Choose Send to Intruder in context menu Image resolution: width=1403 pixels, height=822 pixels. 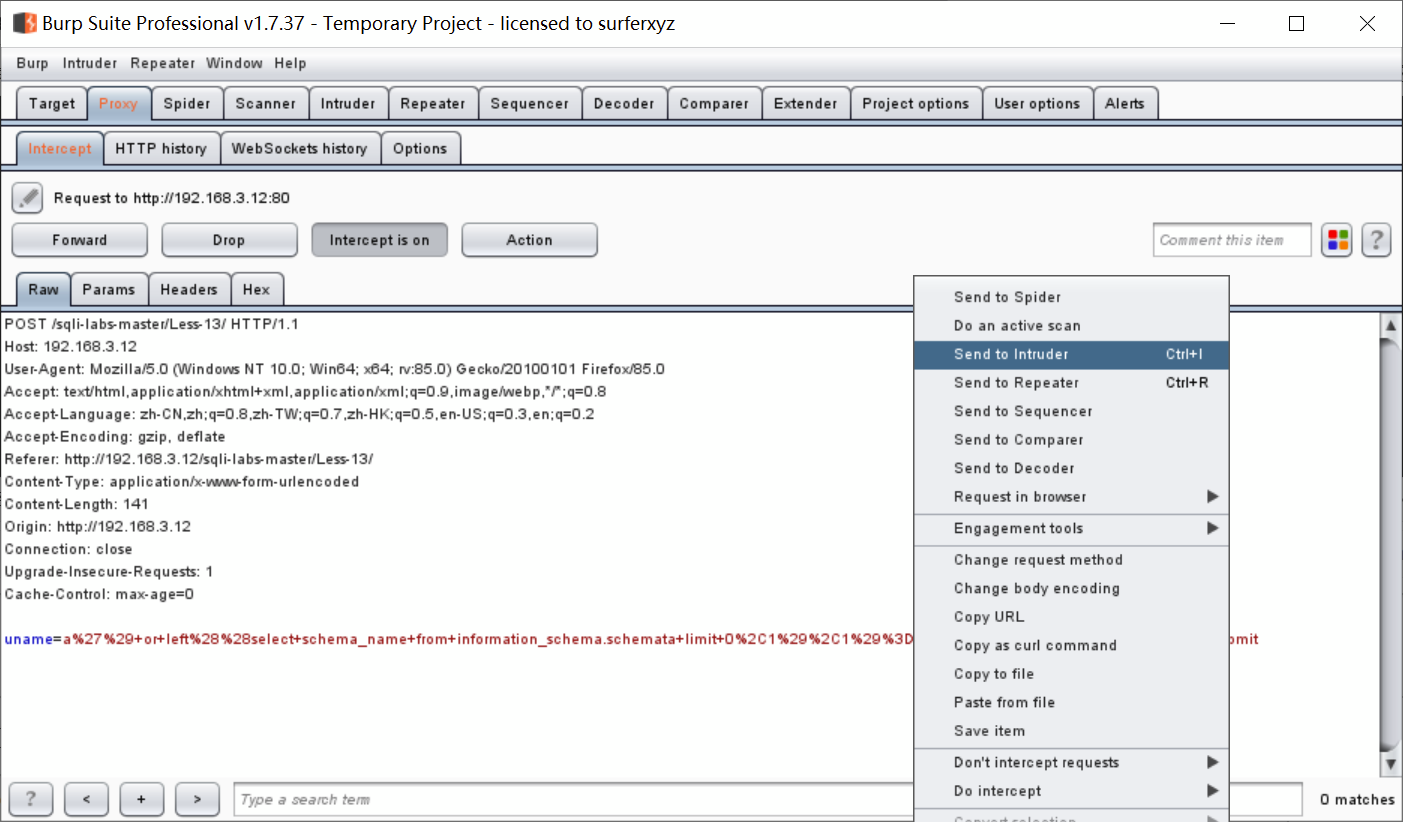coord(1071,354)
